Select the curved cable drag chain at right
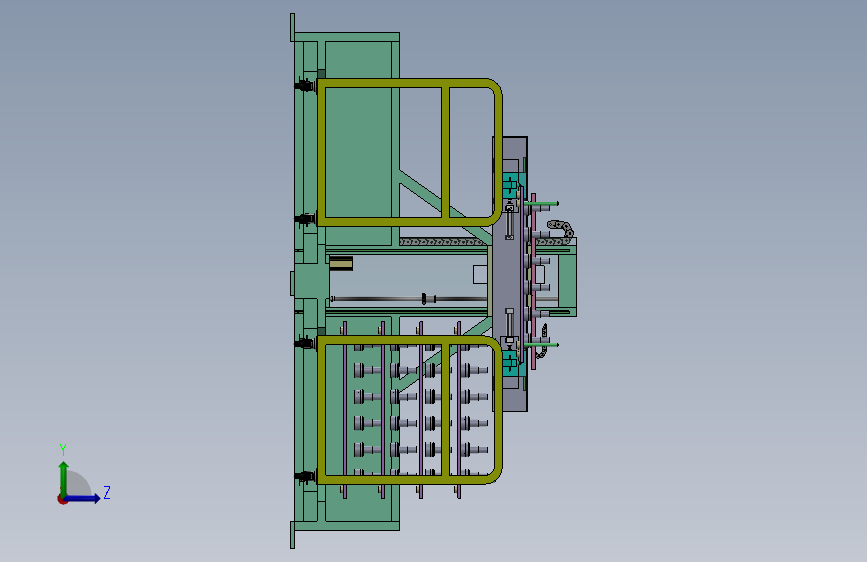This screenshot has width=867, height=562. click(x=560, y=231)
